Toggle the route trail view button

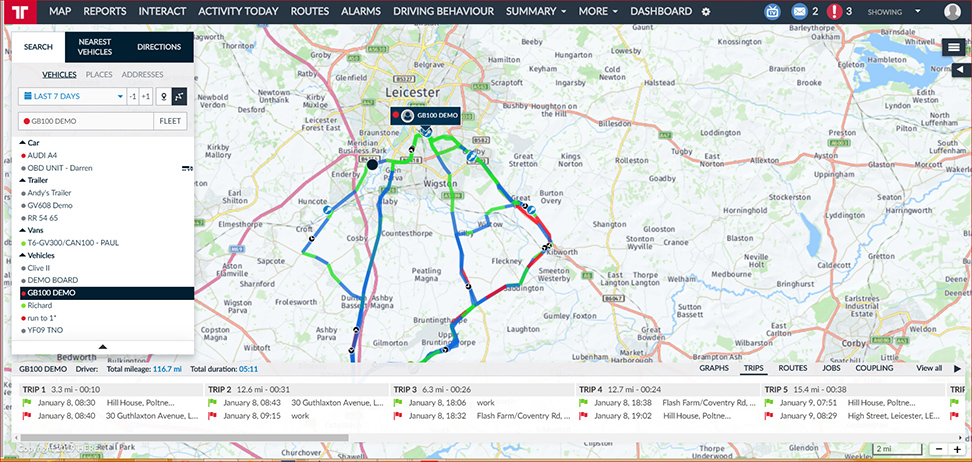tap(179, 96)
